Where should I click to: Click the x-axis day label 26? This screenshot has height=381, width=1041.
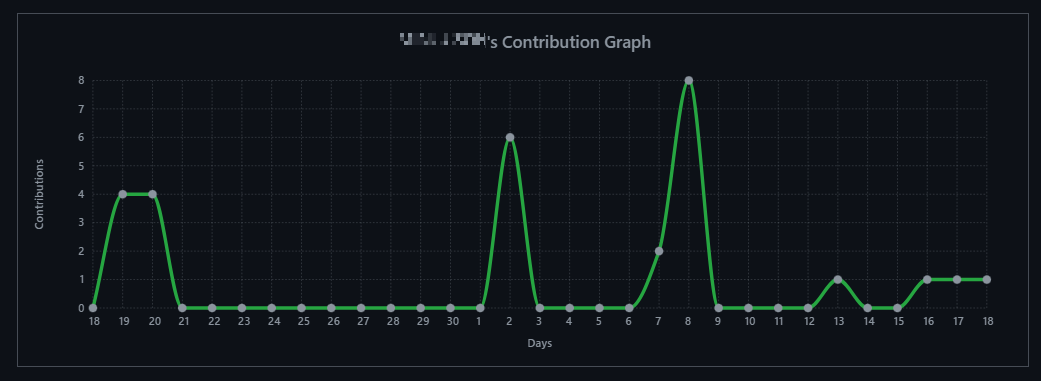click(333, 321)
